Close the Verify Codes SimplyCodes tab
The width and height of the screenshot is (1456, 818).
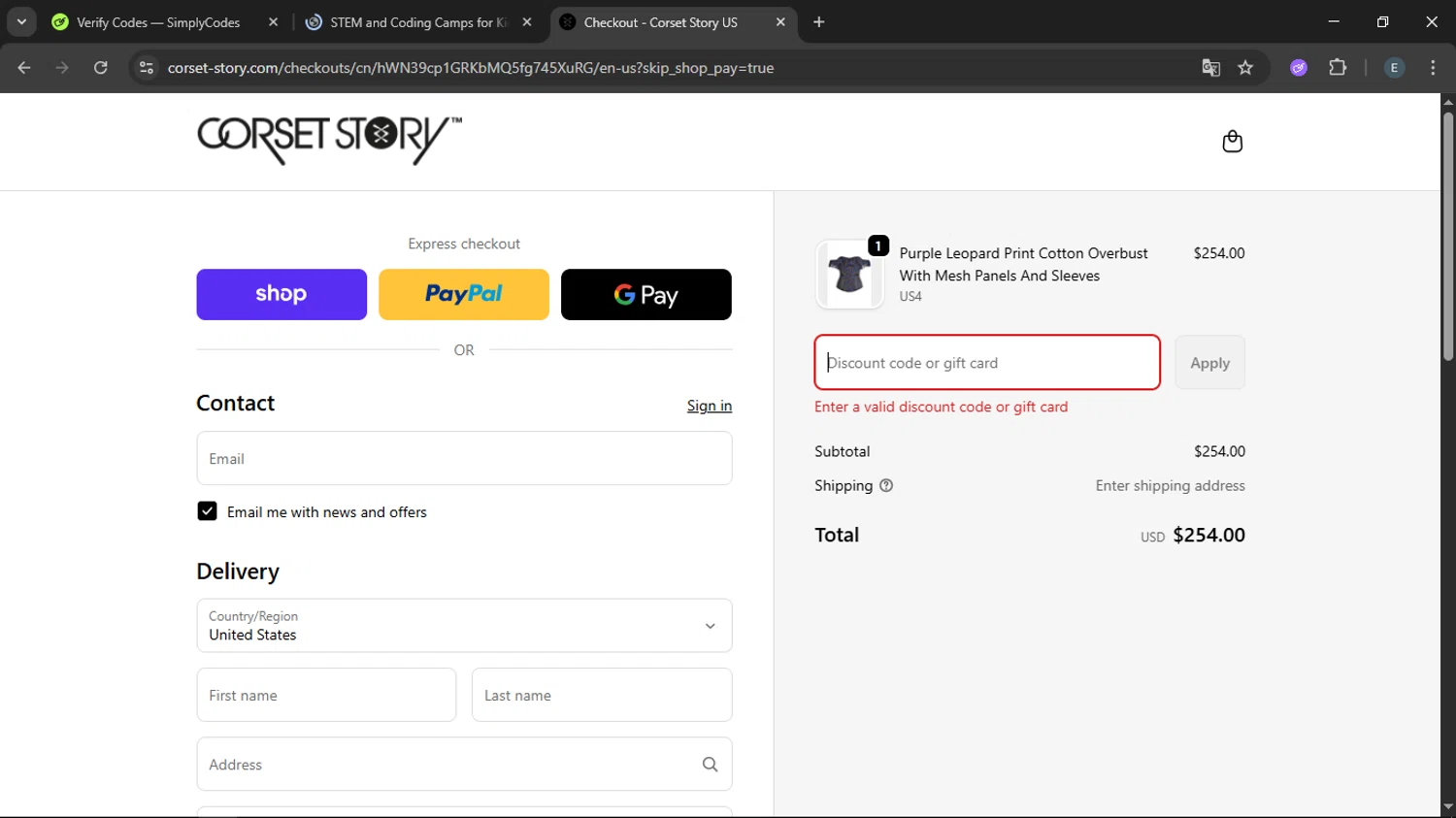tap(273, 22)
